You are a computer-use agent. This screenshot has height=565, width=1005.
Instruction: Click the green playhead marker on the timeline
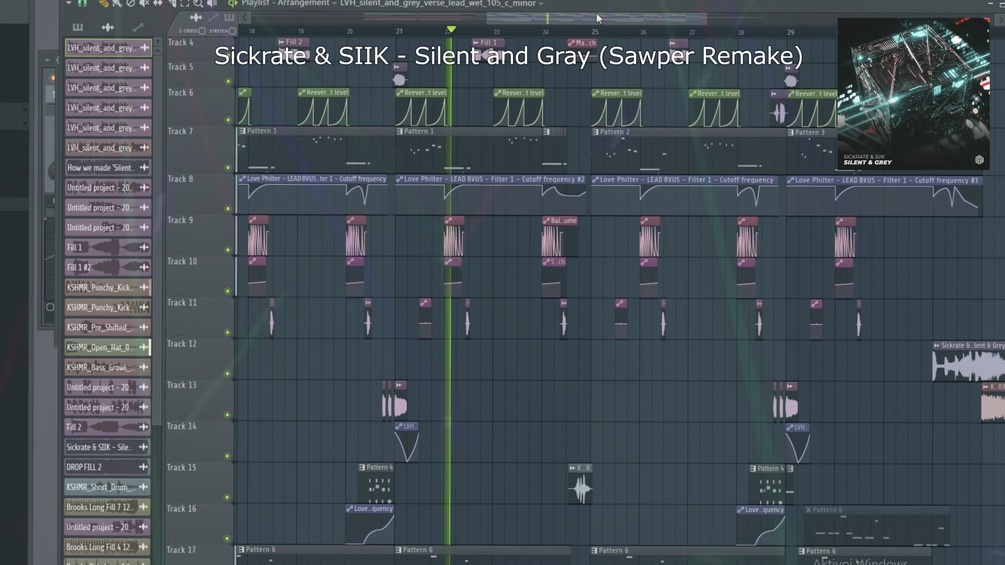[451, 29]
